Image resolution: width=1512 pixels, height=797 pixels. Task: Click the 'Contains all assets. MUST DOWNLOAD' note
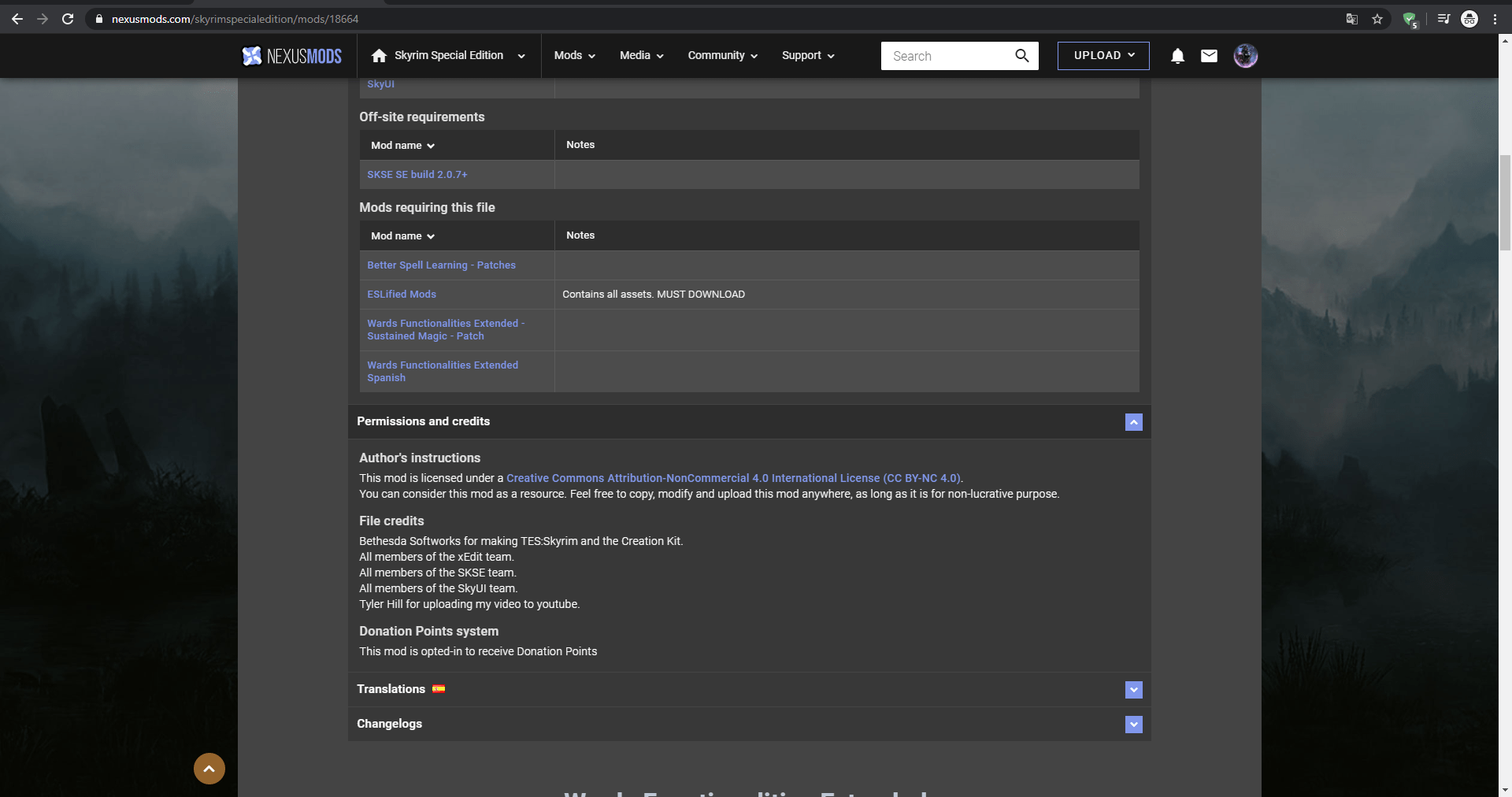coord(654,295)
